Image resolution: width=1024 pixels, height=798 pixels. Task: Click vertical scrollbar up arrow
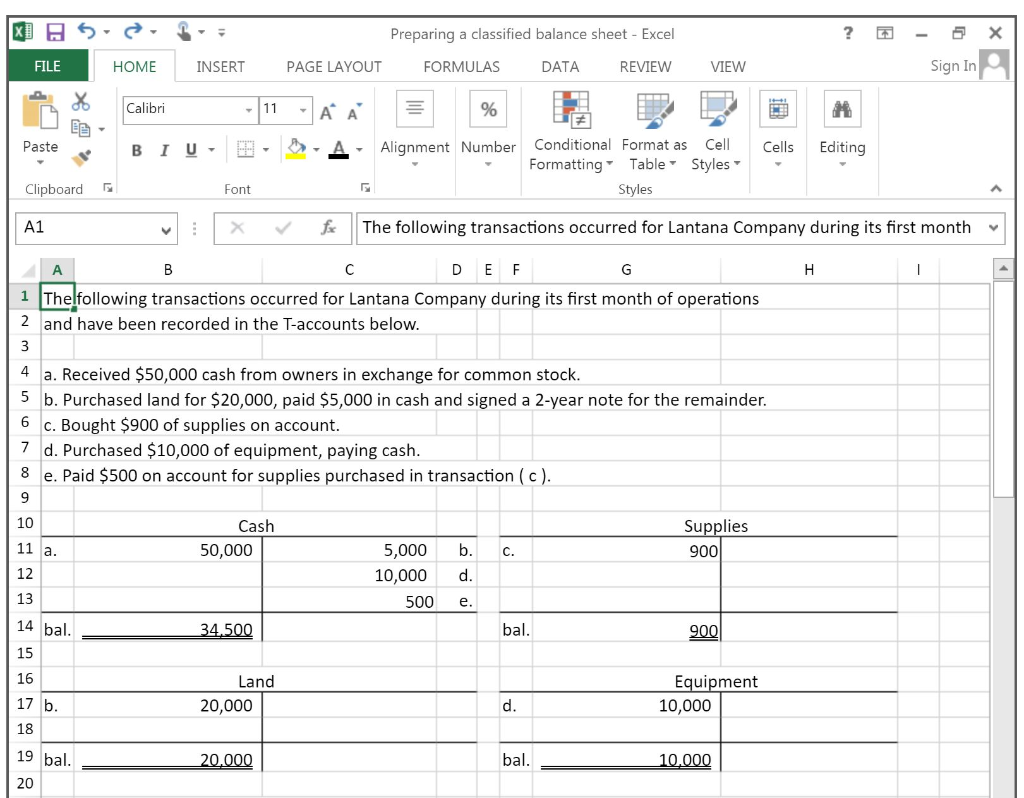click(1003, 268)
